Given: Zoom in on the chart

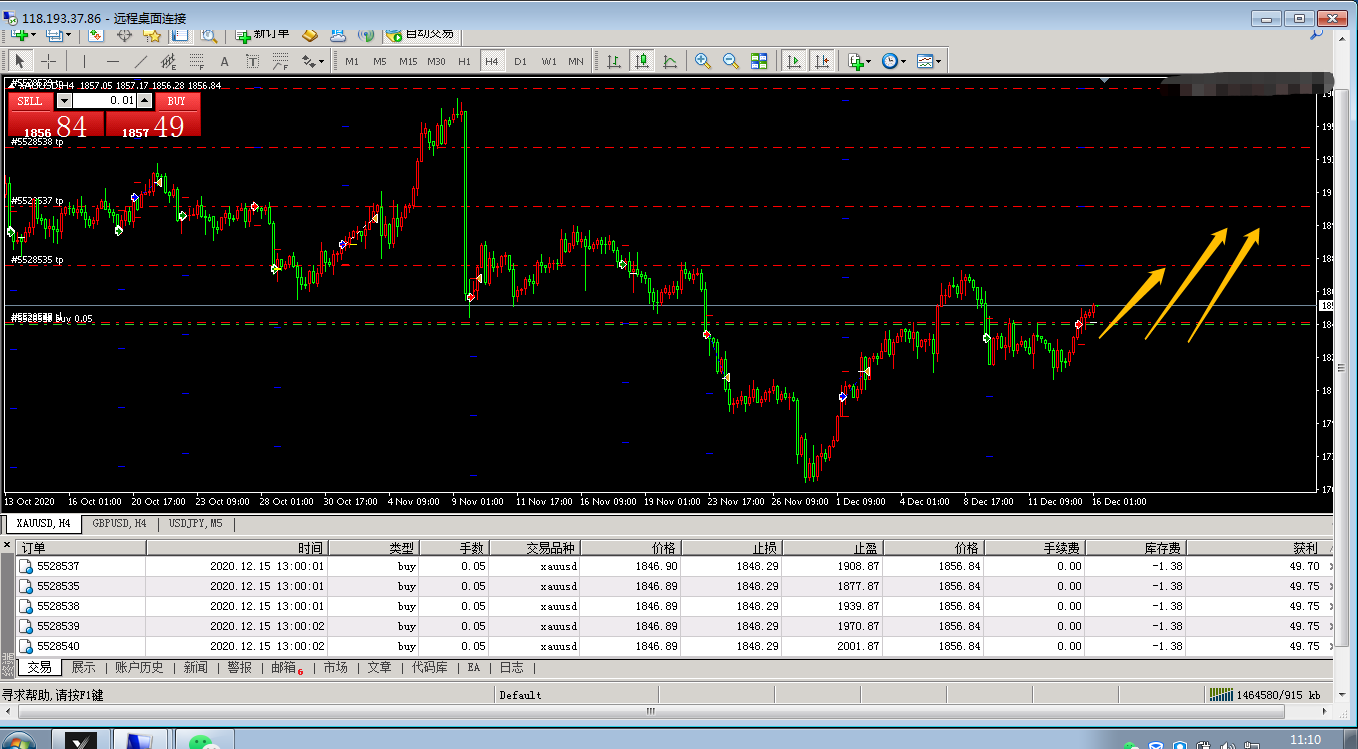Looking at the screenshot, I should (703, 61).
